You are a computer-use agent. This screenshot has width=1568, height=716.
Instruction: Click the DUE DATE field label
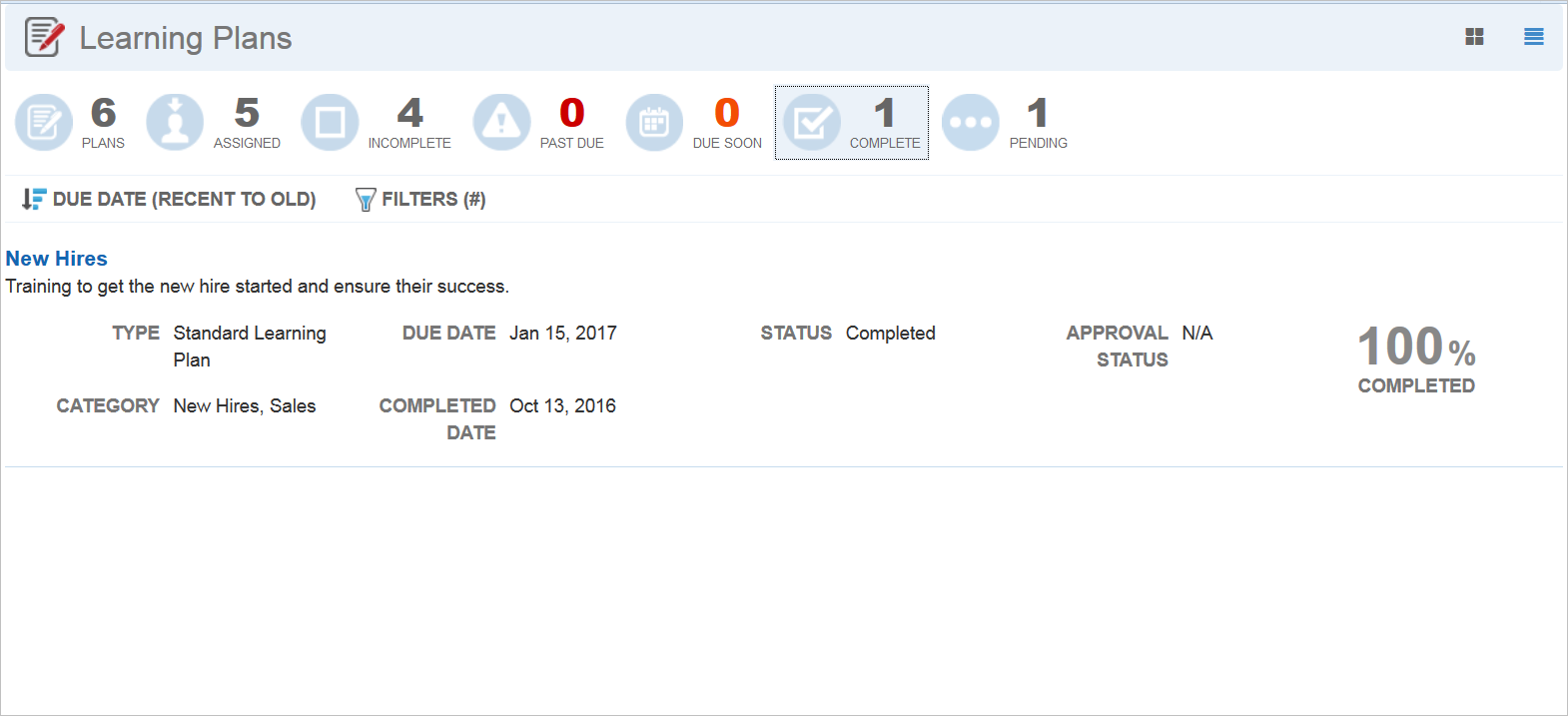(x=449, y=333)
